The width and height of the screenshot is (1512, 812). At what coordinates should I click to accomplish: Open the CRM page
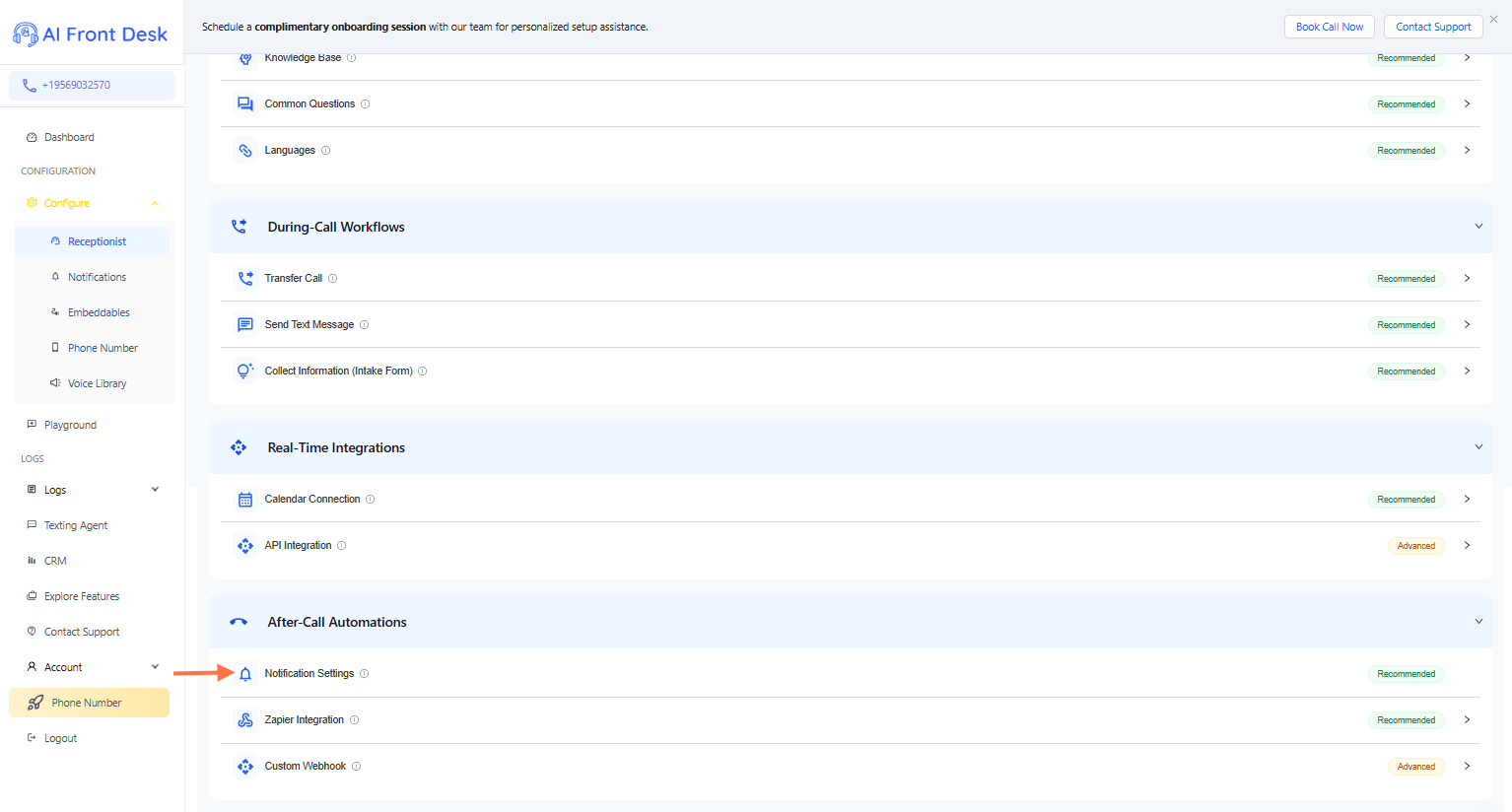[46, 561]
